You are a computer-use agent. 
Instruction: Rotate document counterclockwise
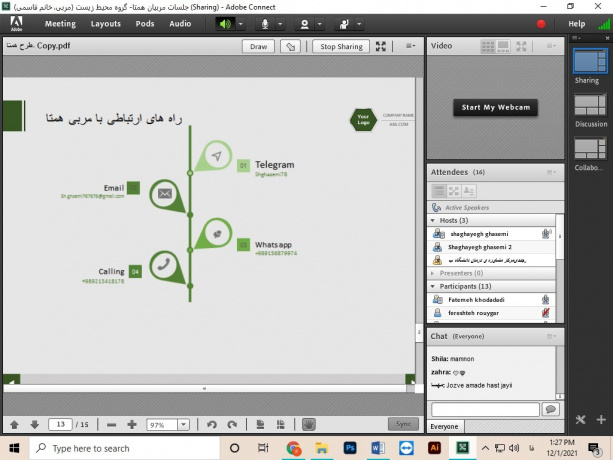pos(212,424)
